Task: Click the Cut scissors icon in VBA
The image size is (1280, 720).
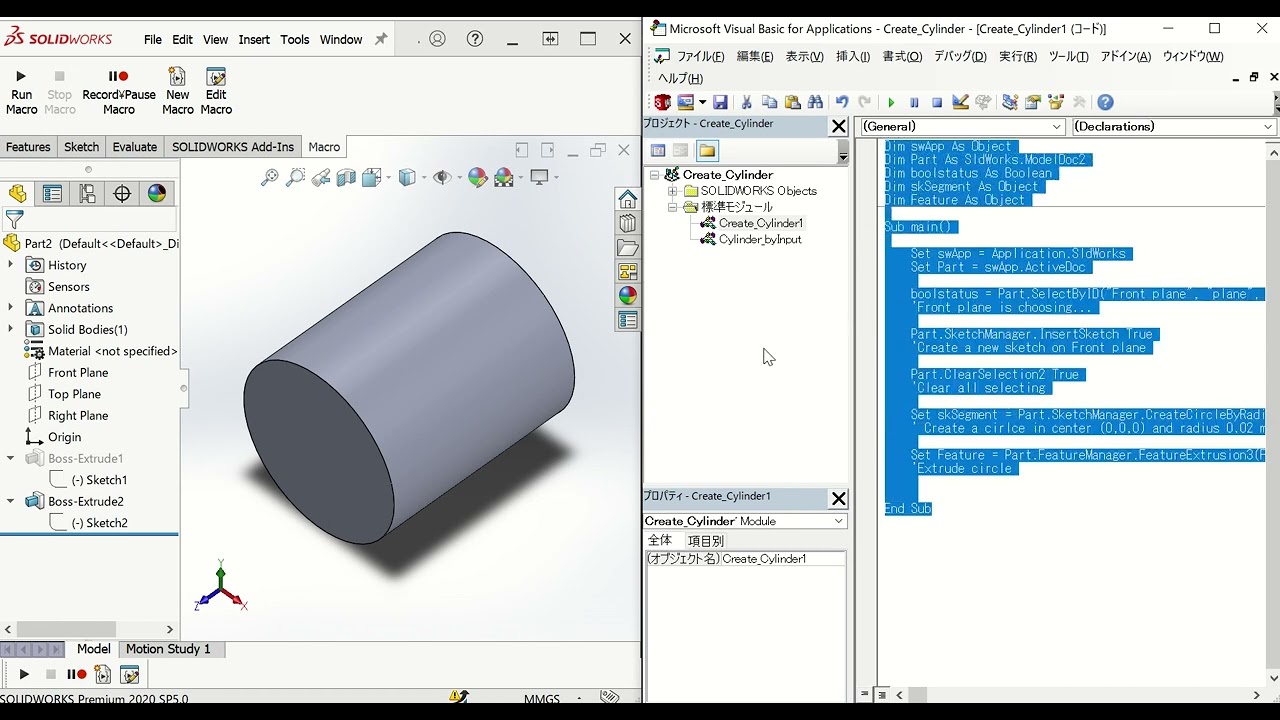Action: (746, 102)
